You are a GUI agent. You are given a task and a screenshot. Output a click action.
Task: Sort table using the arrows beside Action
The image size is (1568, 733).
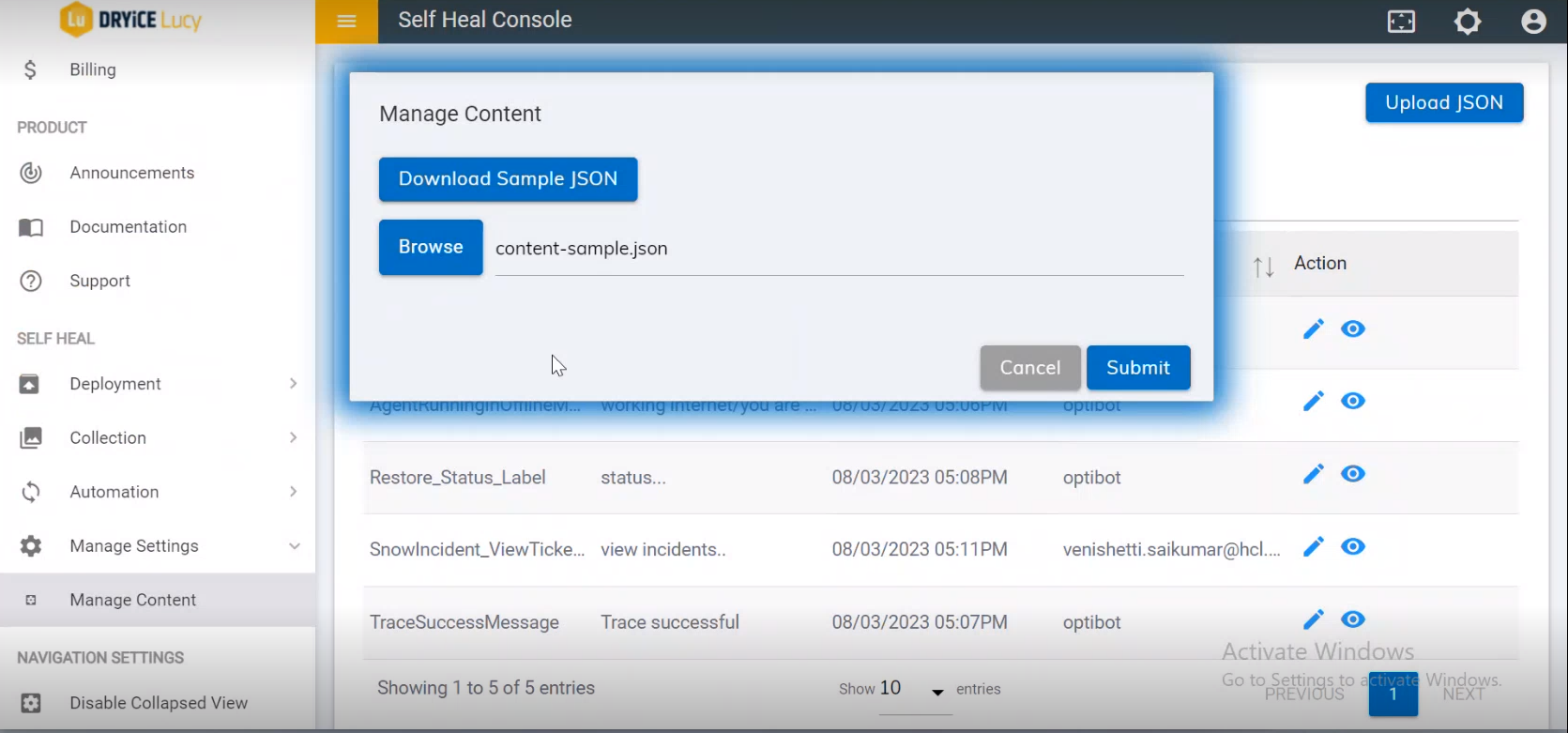pyautogui.click(x=1264, y=267)
